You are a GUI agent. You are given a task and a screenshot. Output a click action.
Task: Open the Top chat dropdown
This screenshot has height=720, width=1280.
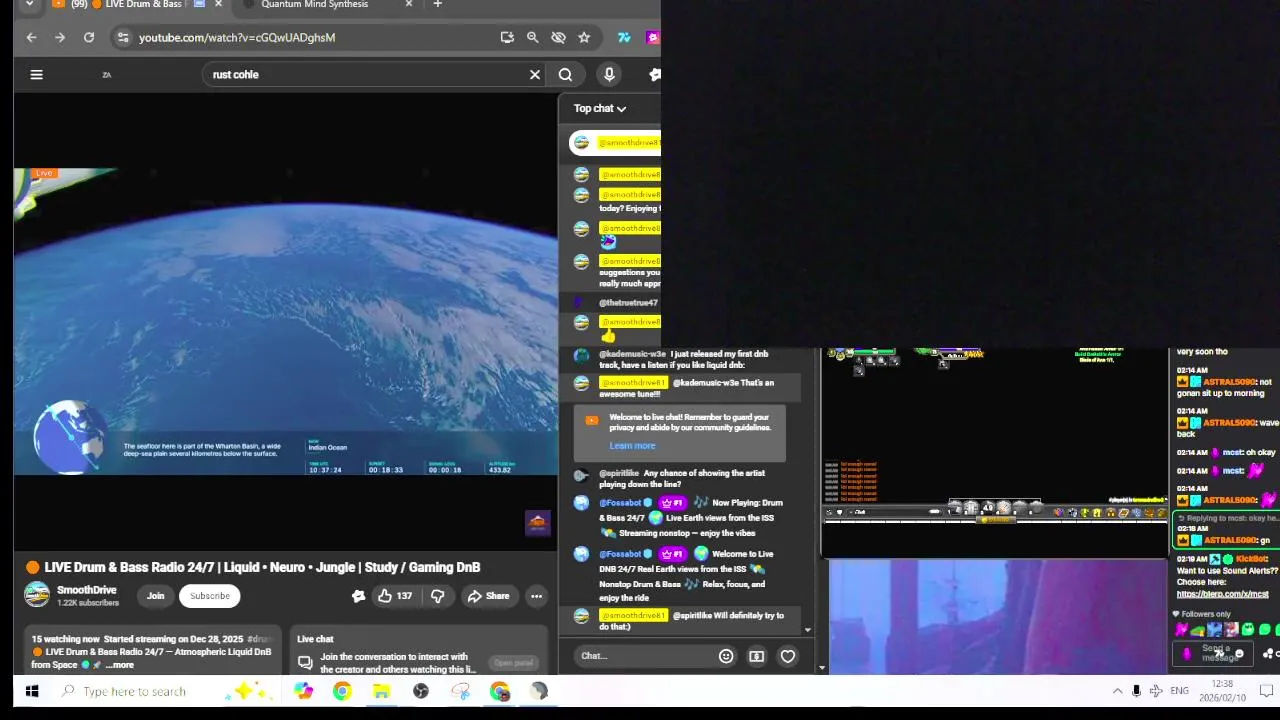[x=600, y=108]
